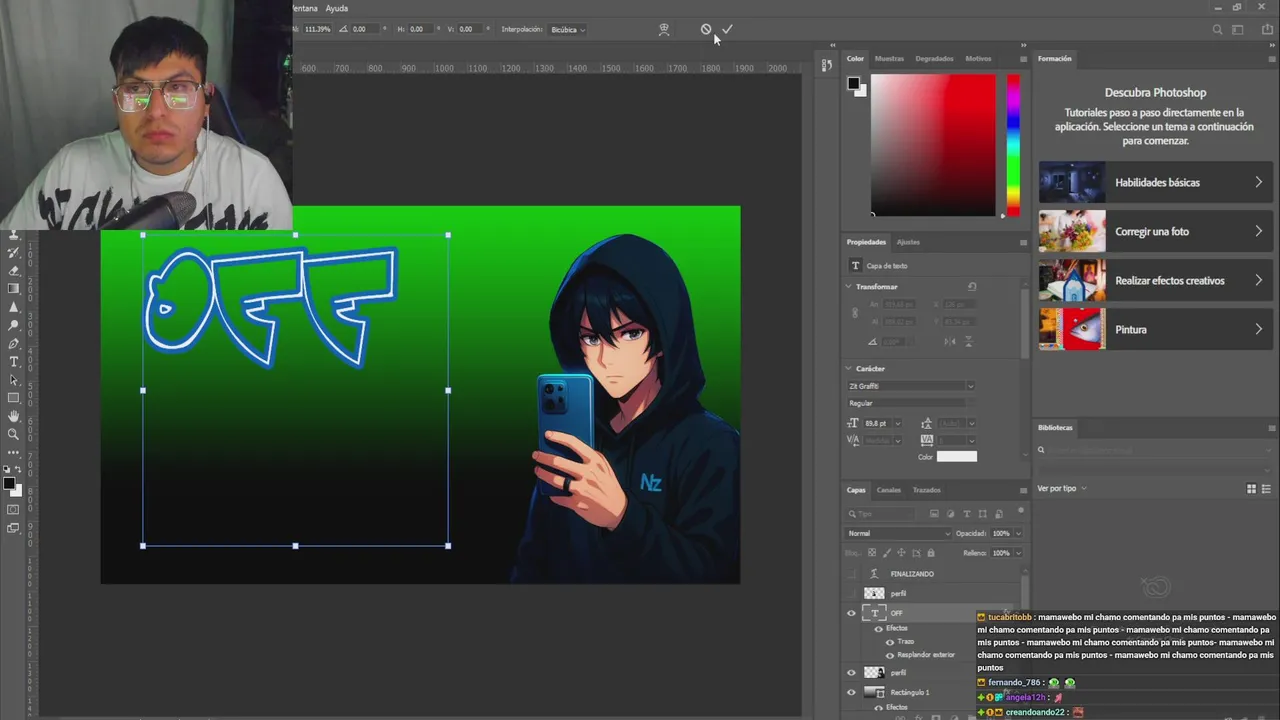Open the Ver por tipo dropdown

pyautogui.click(x=1061, y=488)
